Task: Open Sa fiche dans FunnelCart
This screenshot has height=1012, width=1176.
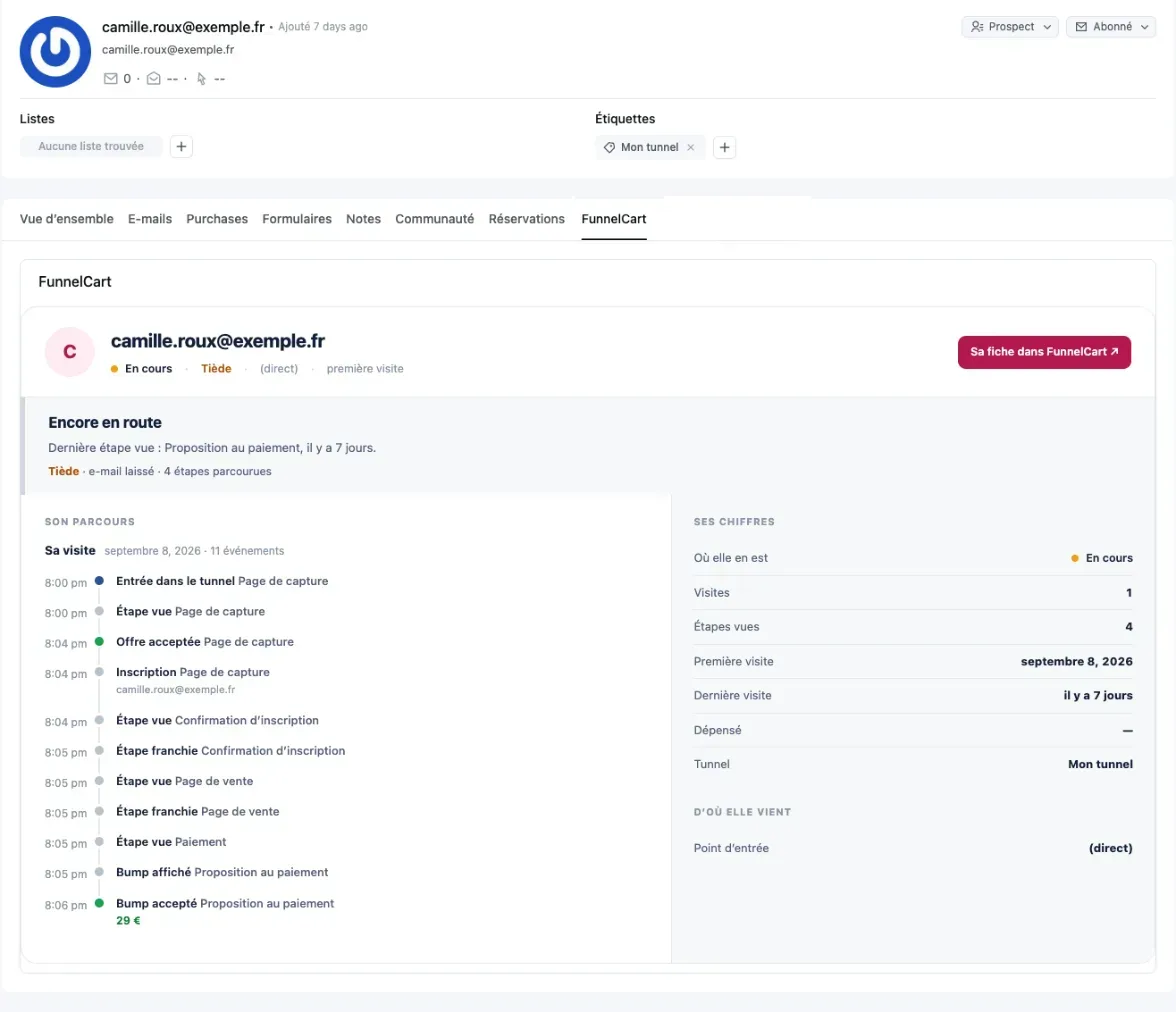Action: (1044, 352)
